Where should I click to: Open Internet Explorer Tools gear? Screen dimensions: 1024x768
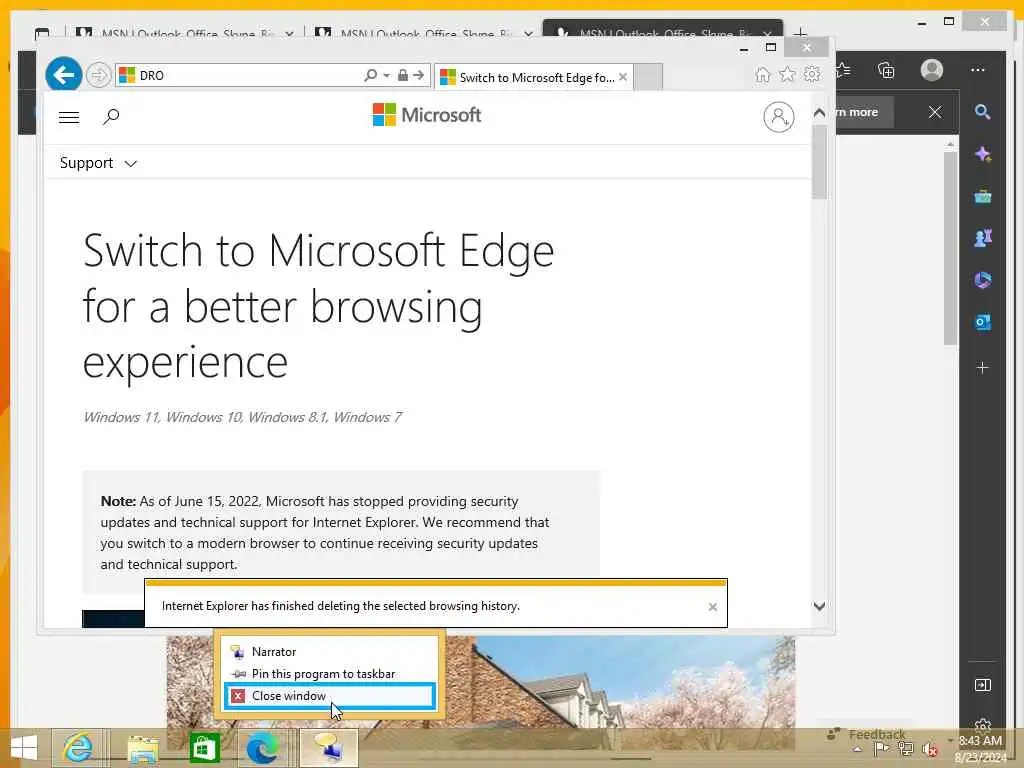click(812, 74)
